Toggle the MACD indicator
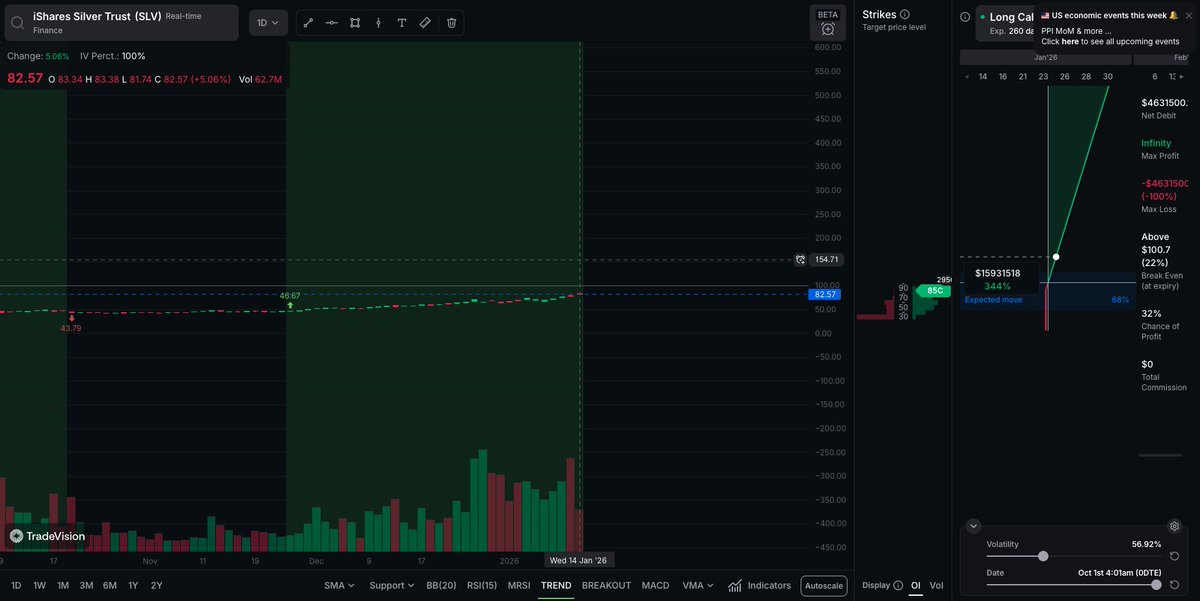Image resolution: width=1200 pixels, height=601 pixels. tap(656, 585)
